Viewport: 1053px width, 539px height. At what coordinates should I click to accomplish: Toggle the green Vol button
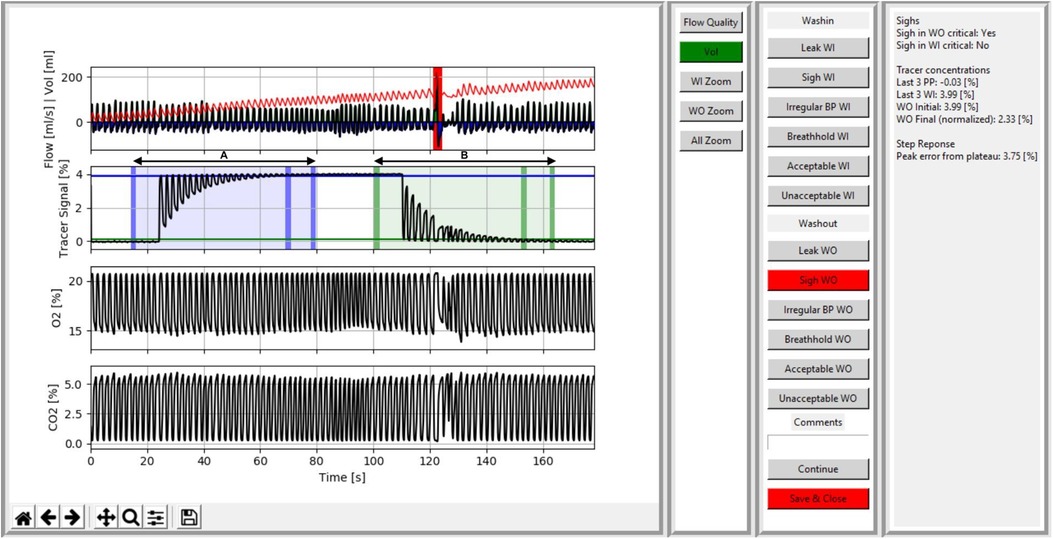coord(711,52)
